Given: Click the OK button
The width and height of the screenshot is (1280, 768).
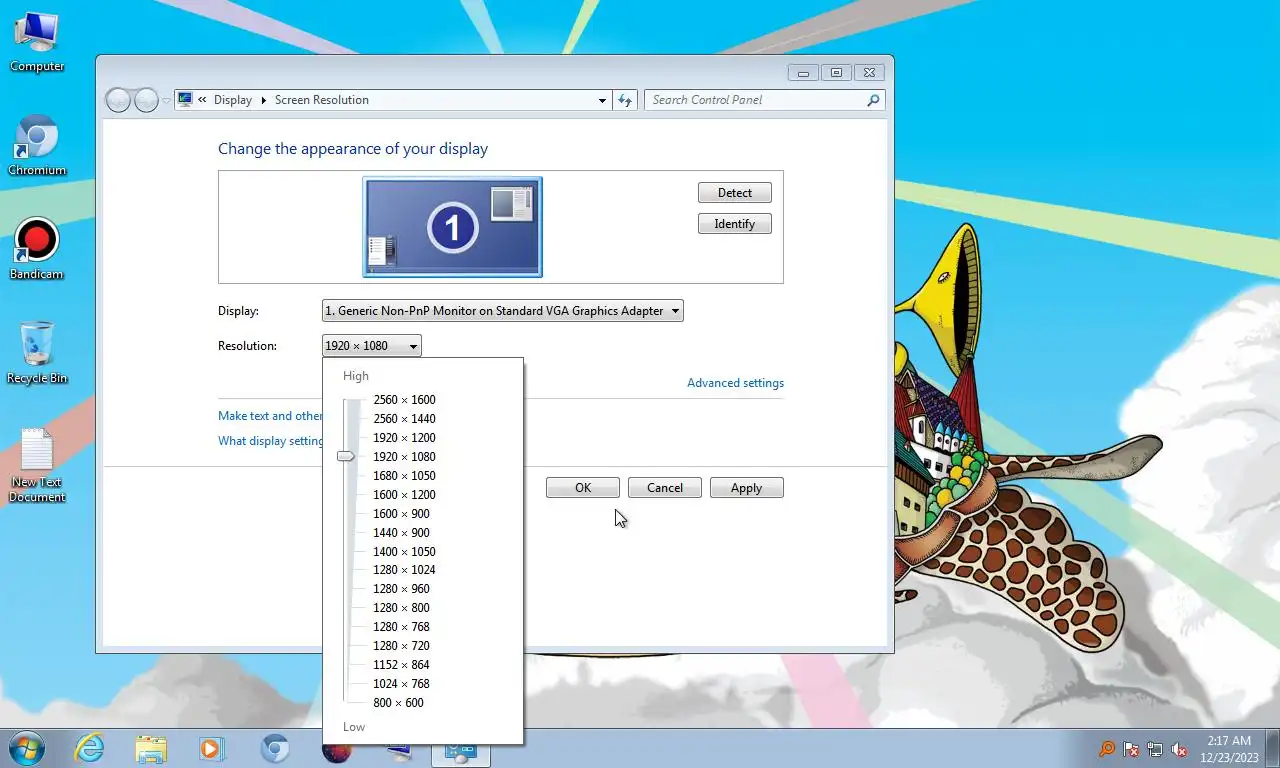Looking at the screenshot, I should pos(583,488).
